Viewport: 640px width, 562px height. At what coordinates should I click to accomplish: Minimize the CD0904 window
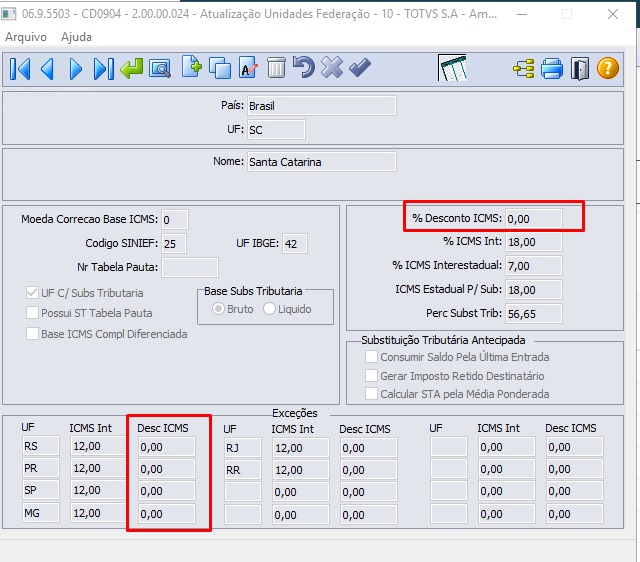[522, 14]
